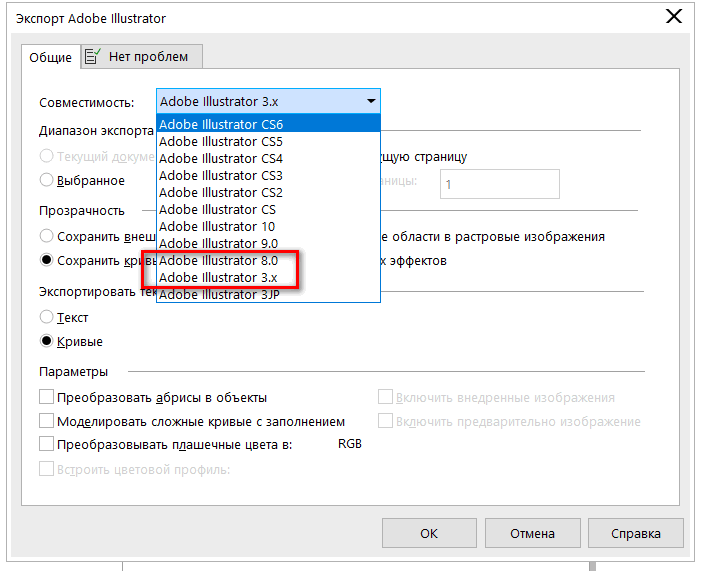Pick Adobe Illustrator CS3 in list
Image resolution: width=708 pixels, height=571 pixels.
tap(221, 175)
